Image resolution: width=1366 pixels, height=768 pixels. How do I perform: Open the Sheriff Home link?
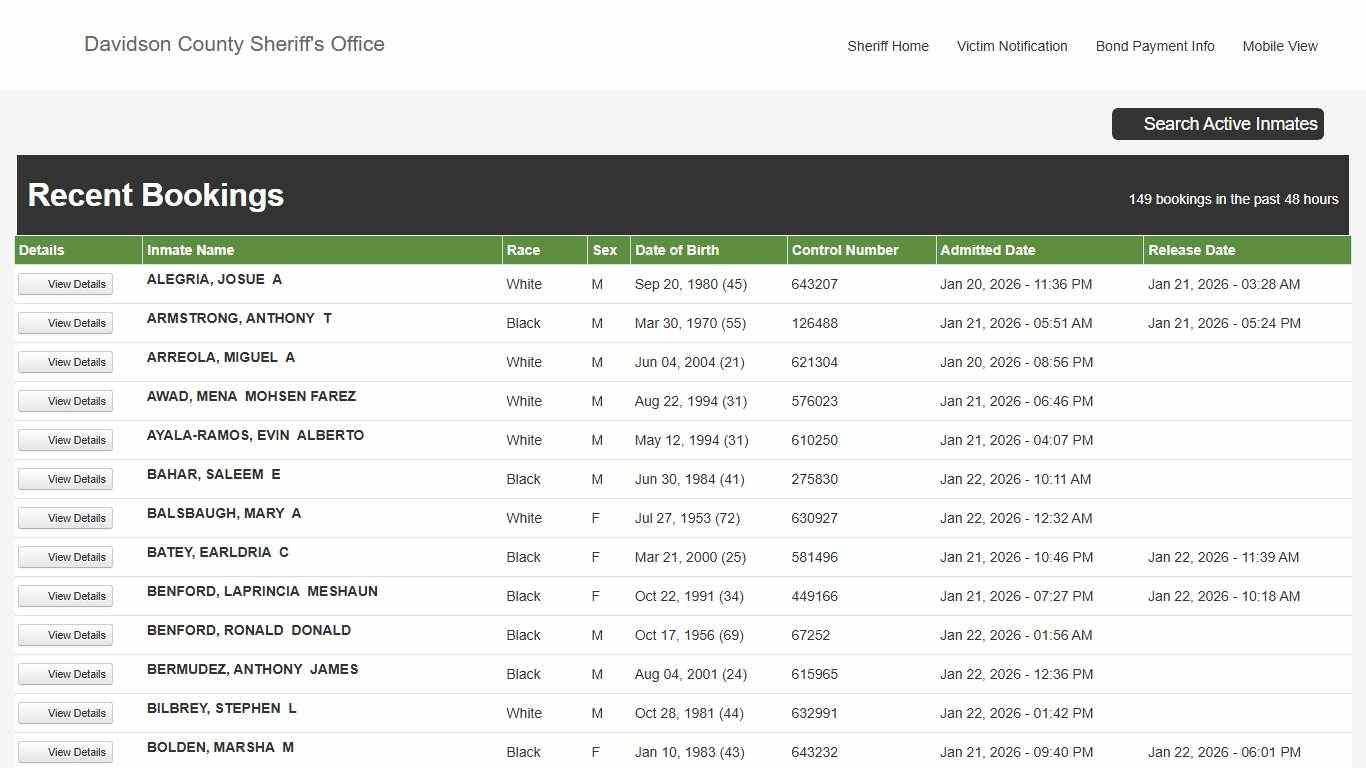point(887,46)
